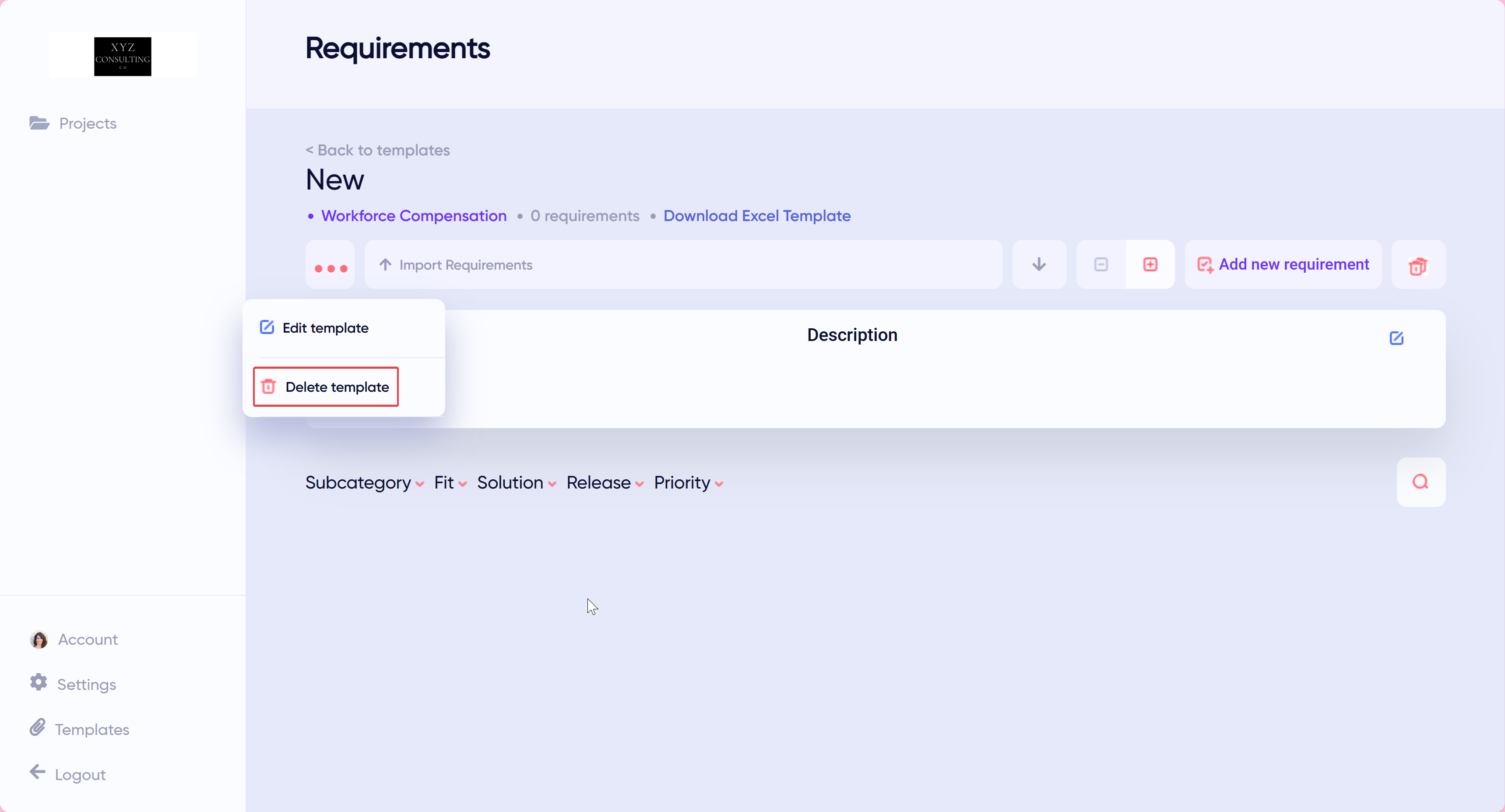Open the Priority filter dropdown
The width and height of the screenshot is (1505, 812).
(x=688, y=483)
